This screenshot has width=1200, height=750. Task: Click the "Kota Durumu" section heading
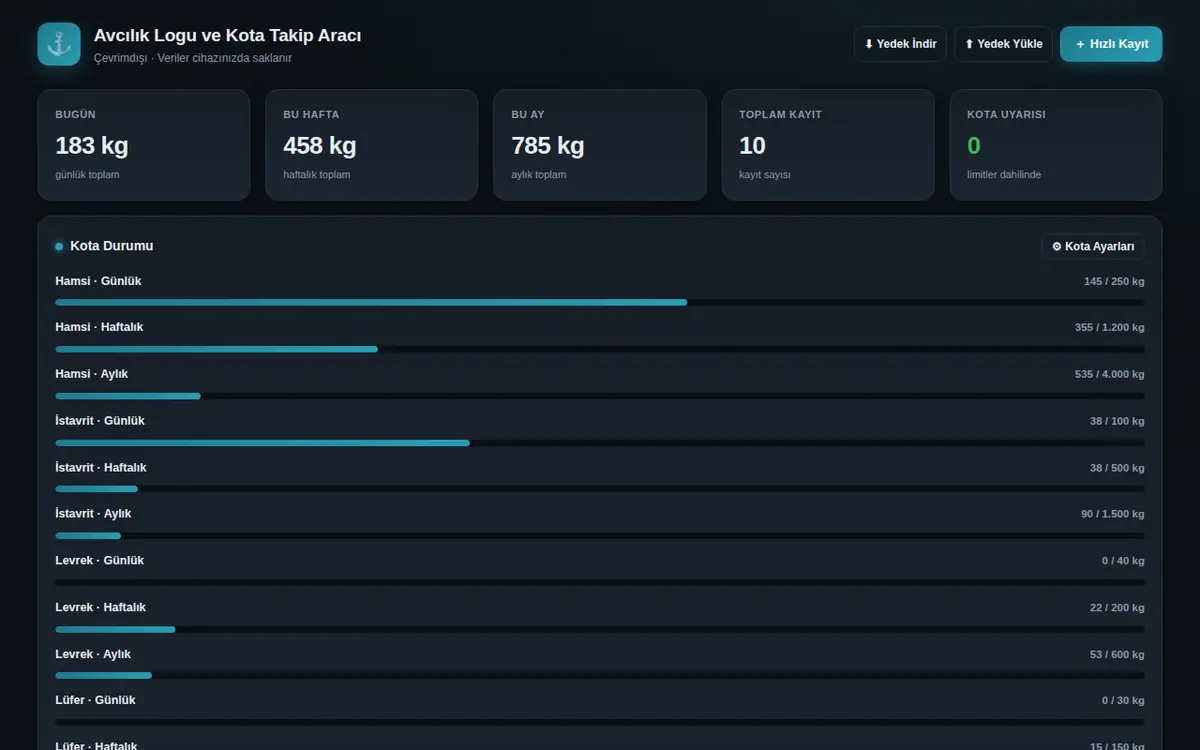(x=112, y=246)
